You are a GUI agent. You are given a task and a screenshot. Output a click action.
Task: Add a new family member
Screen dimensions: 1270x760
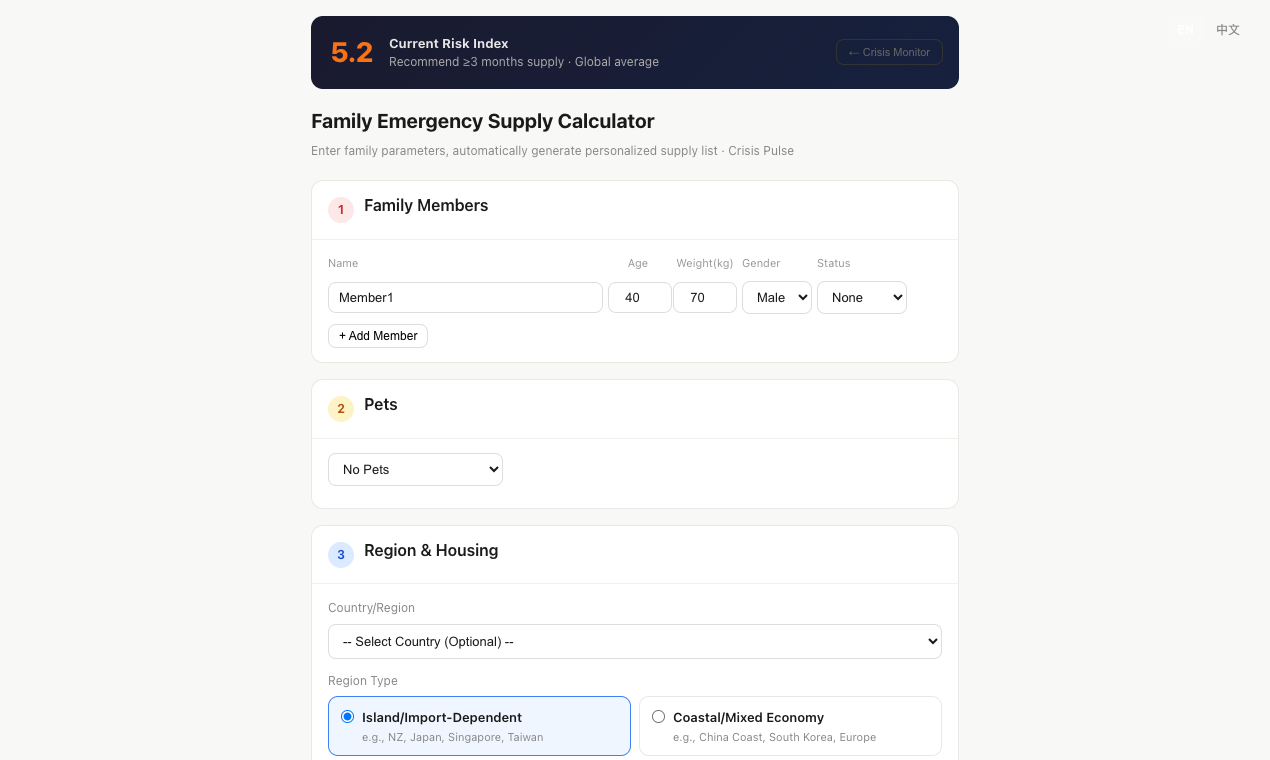(x=378, y=336)
